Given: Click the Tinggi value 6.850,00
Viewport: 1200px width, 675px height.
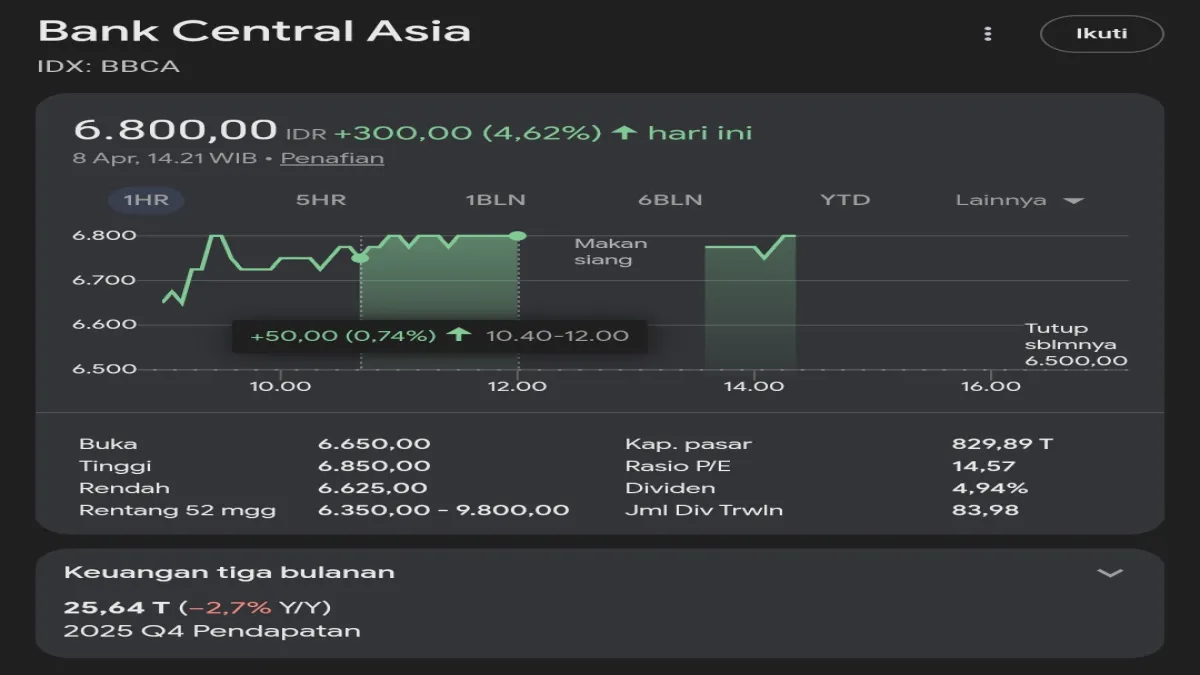Looking at the screenshot, I should pos(374,466).
